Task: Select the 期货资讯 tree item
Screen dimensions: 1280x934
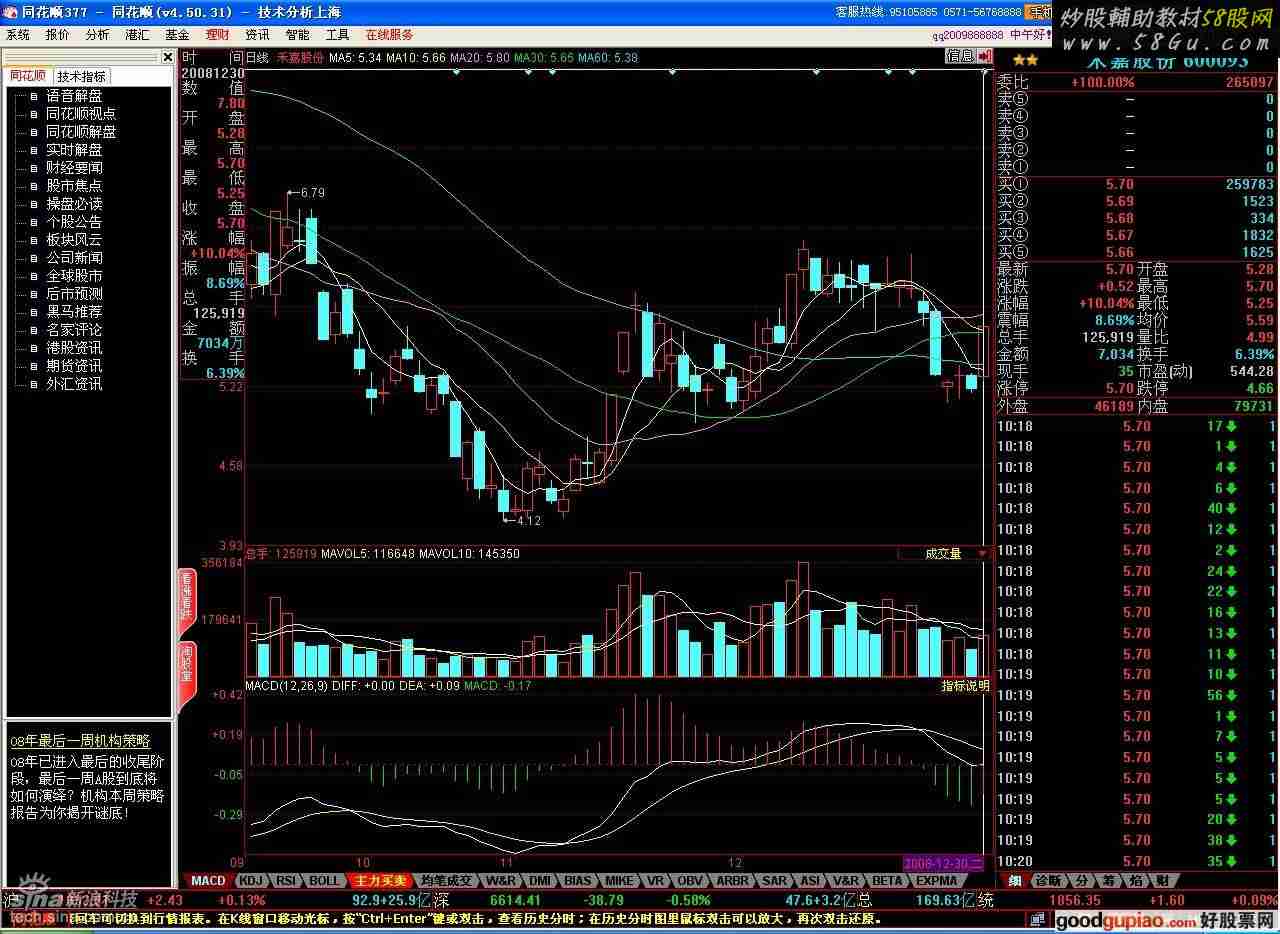Action: click(x=74, y=366)
